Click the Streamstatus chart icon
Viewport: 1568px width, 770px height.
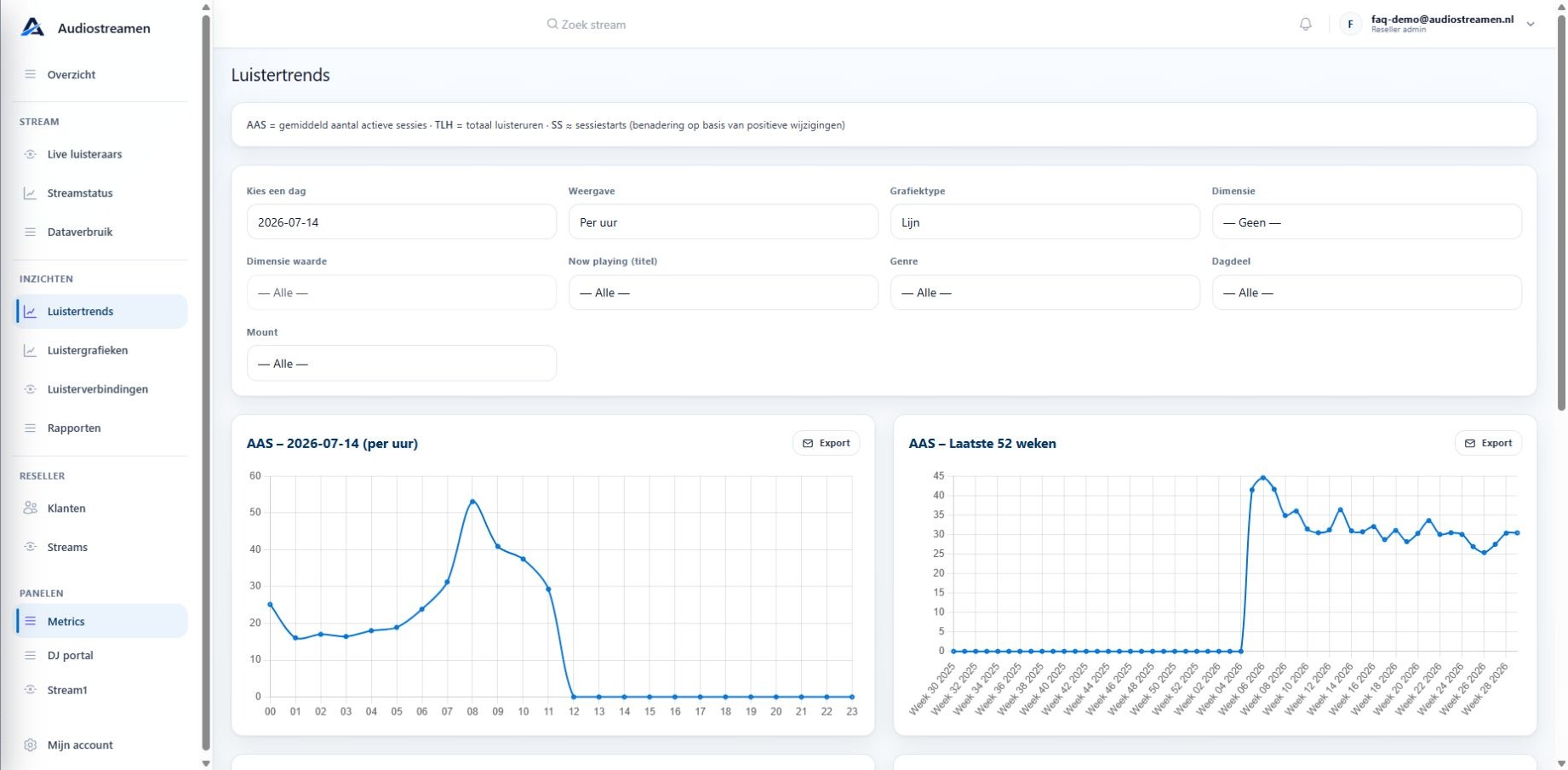tap(30, 193)
